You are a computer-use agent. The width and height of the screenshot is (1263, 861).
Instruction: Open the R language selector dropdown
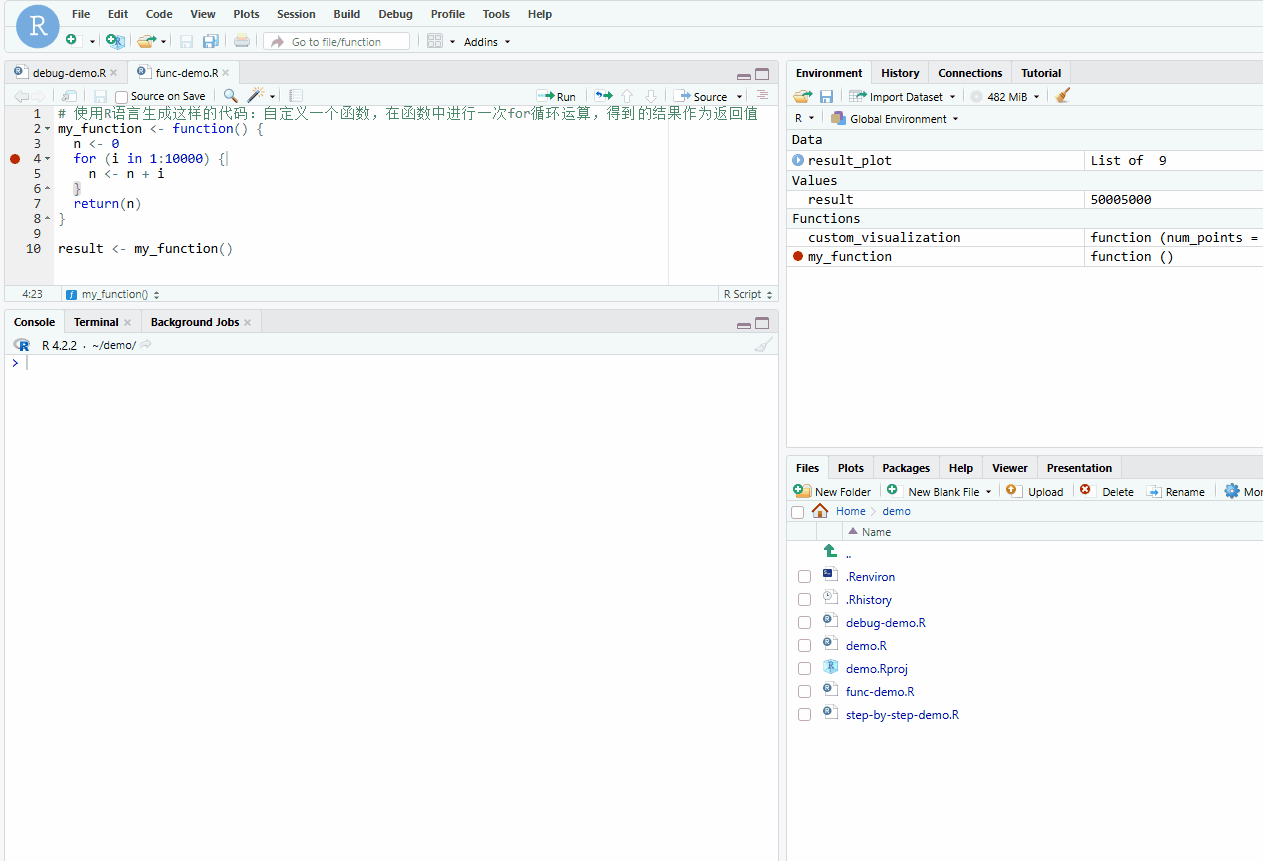804,119
